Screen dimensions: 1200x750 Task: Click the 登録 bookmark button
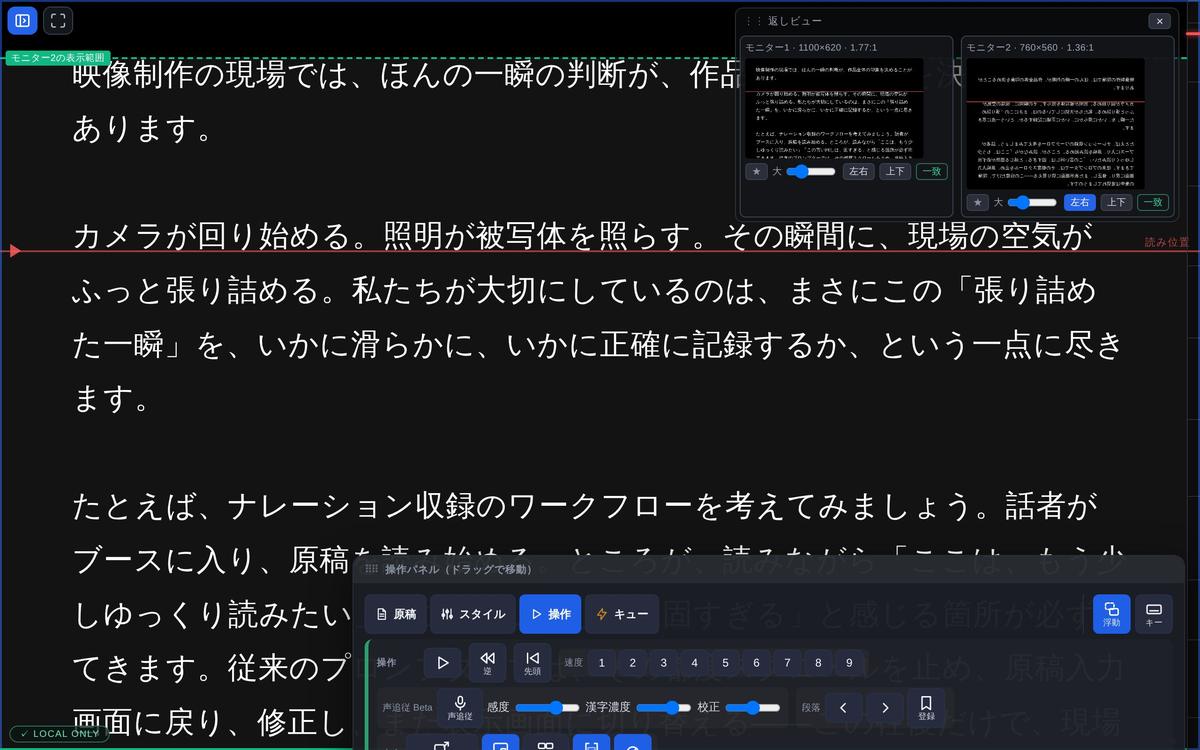pos(926,707)
